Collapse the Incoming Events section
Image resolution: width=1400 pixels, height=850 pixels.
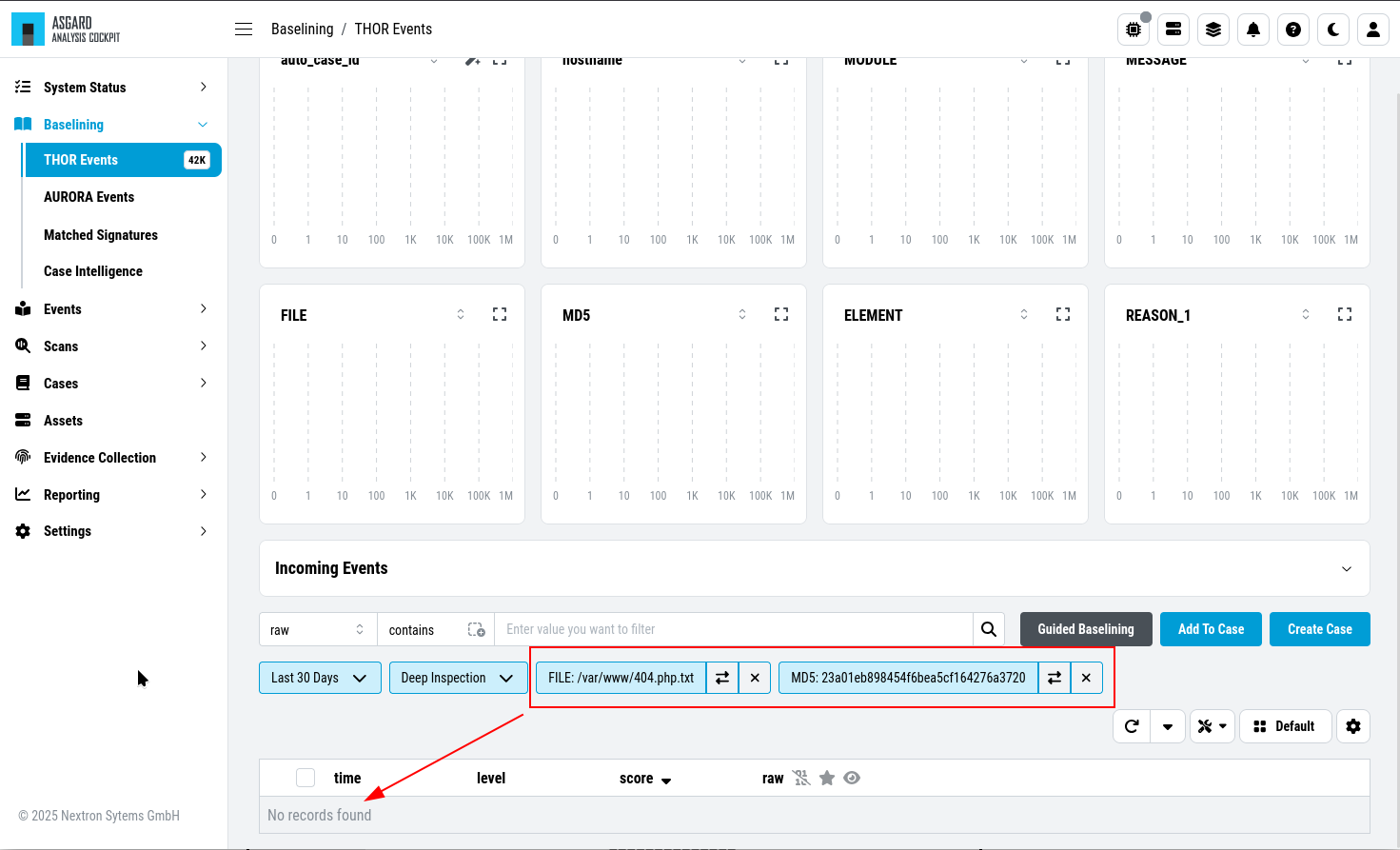coord(1347,568)
